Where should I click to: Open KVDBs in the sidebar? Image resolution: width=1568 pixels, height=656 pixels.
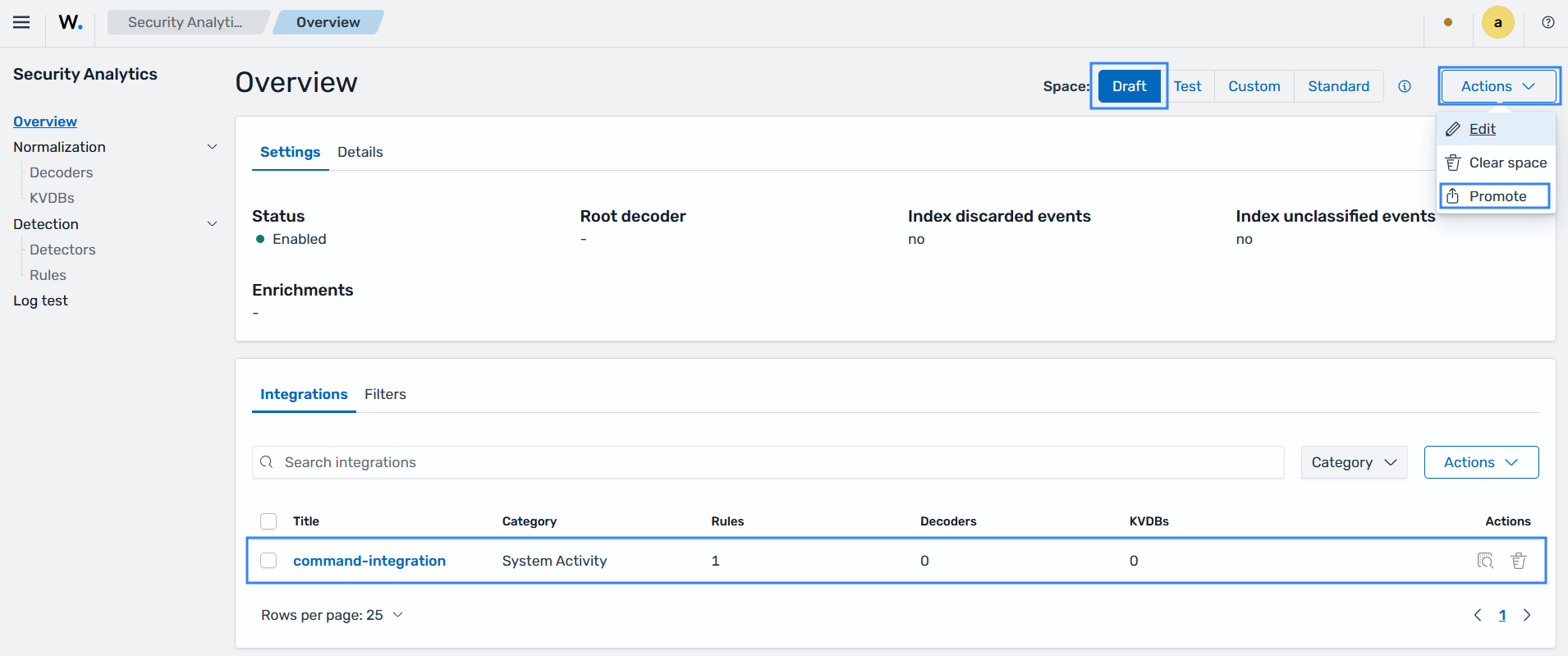point(52,198)
